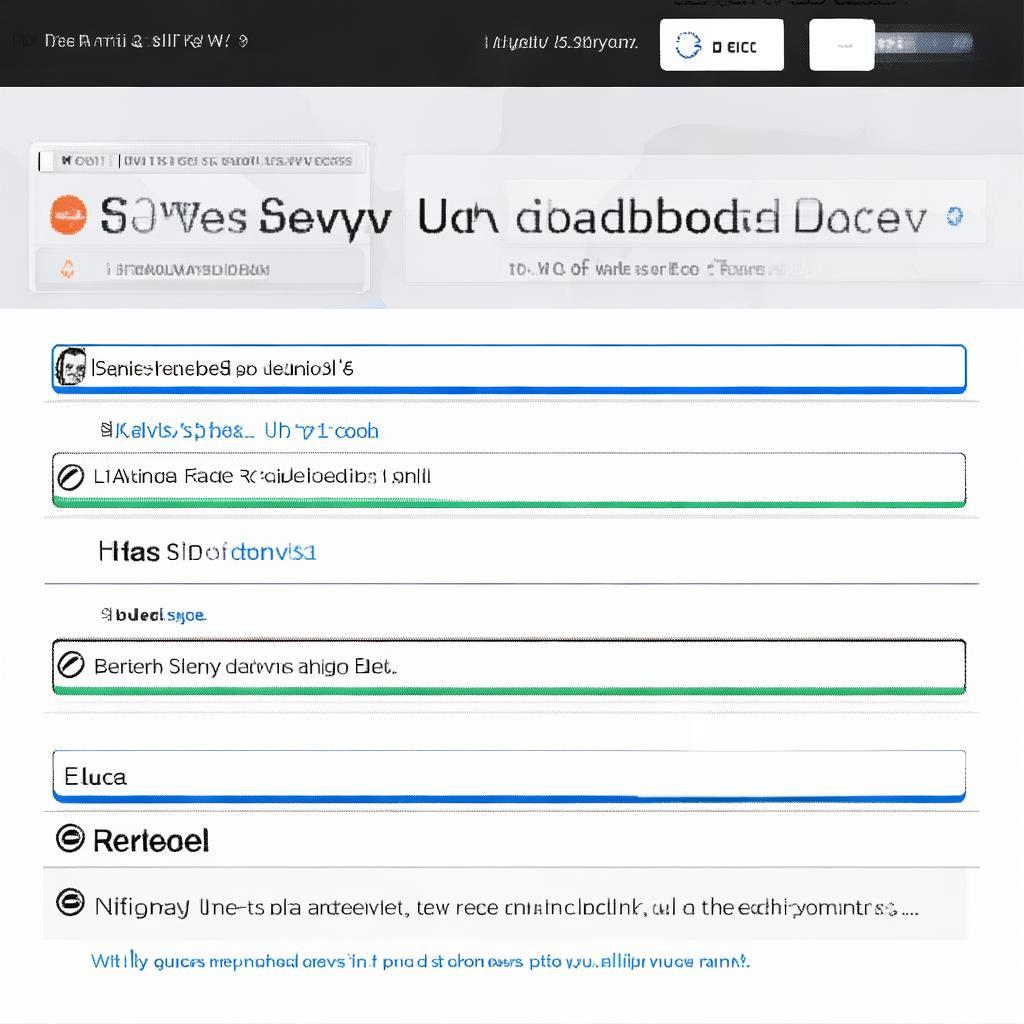Select the 'Berierh Sleny darwvis ahigo' field
The height and width of the screenshot is (1024, 1024).
point(509,667)
